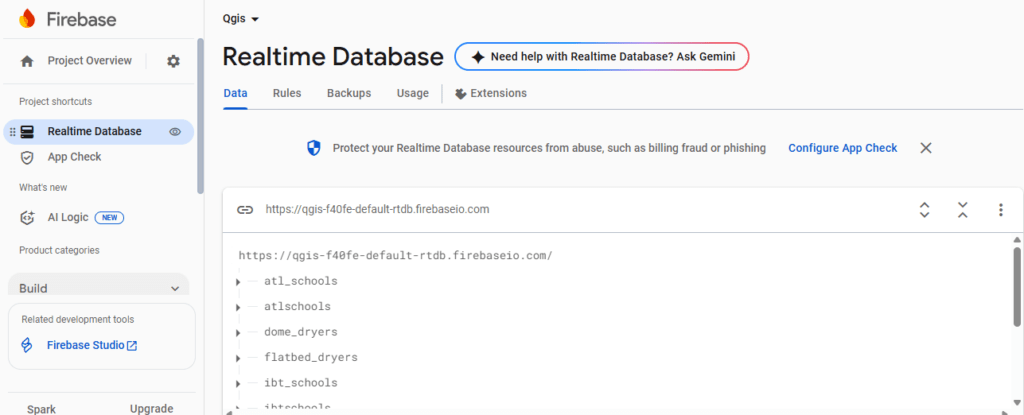Open the three-dot database options menu
This screenshot has height=415, width=1024.
pyautogui.click(x=1000, y=210)
